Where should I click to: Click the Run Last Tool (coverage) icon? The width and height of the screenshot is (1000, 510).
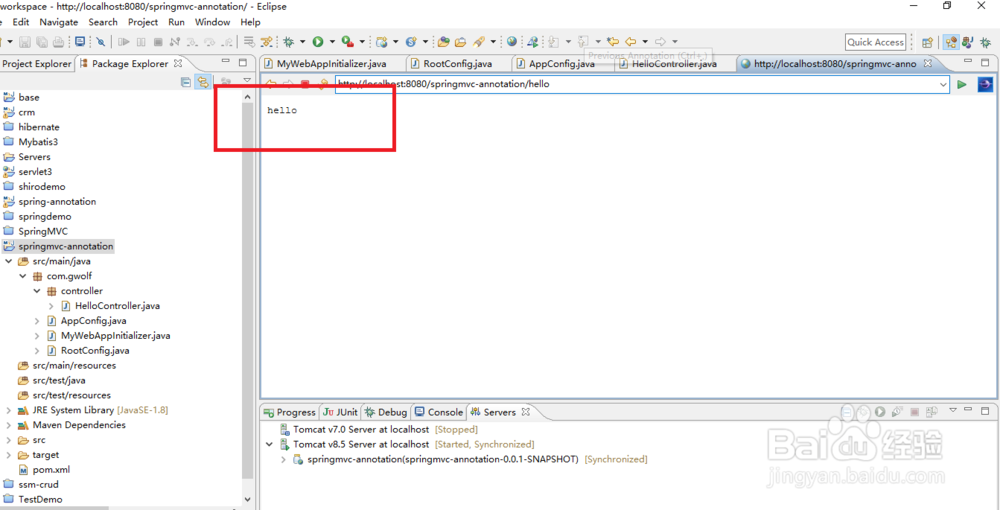(348, 42)
